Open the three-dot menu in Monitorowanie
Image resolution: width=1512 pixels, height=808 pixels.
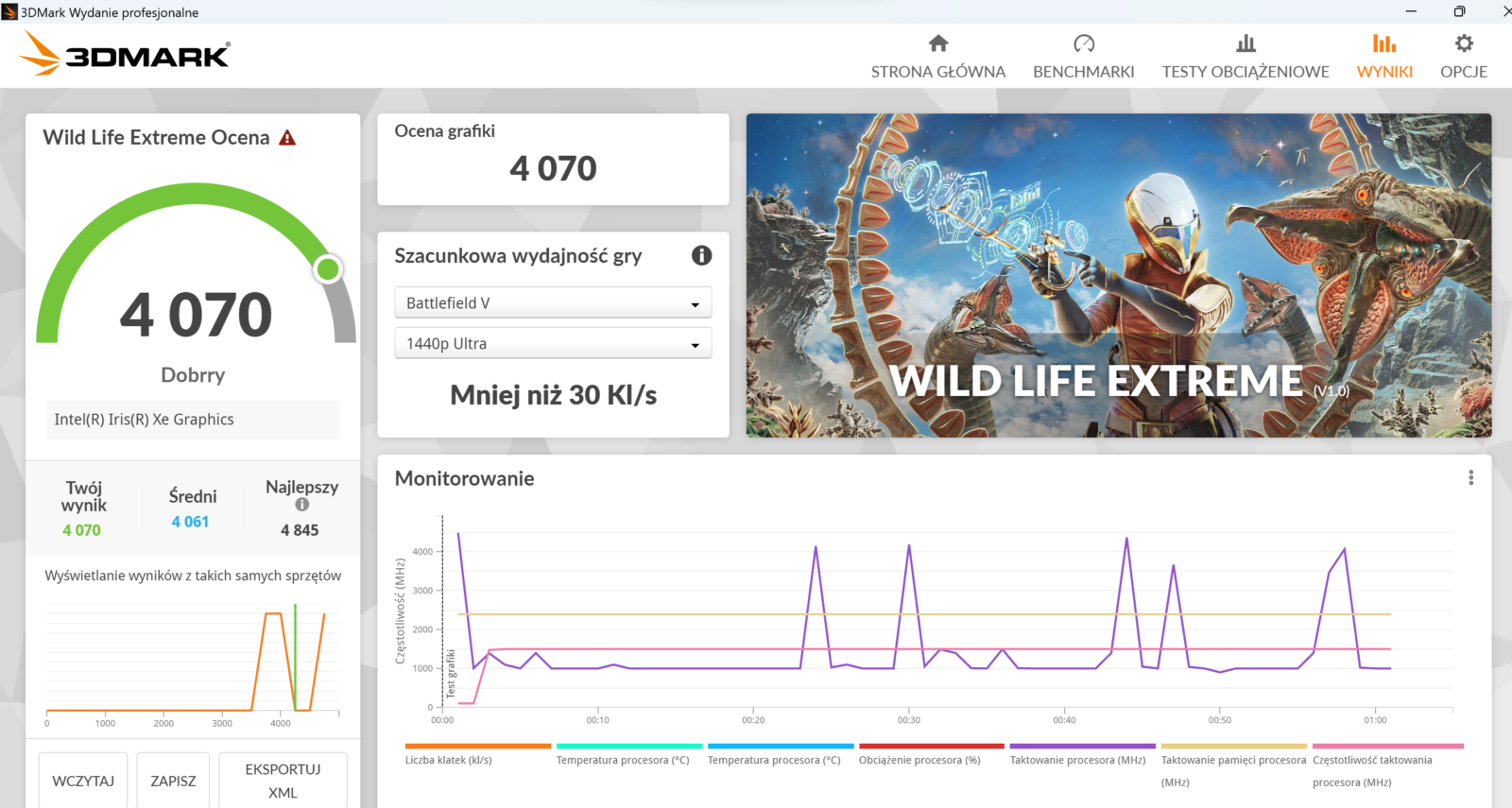pyautogui.click(x=1470, y=478)
